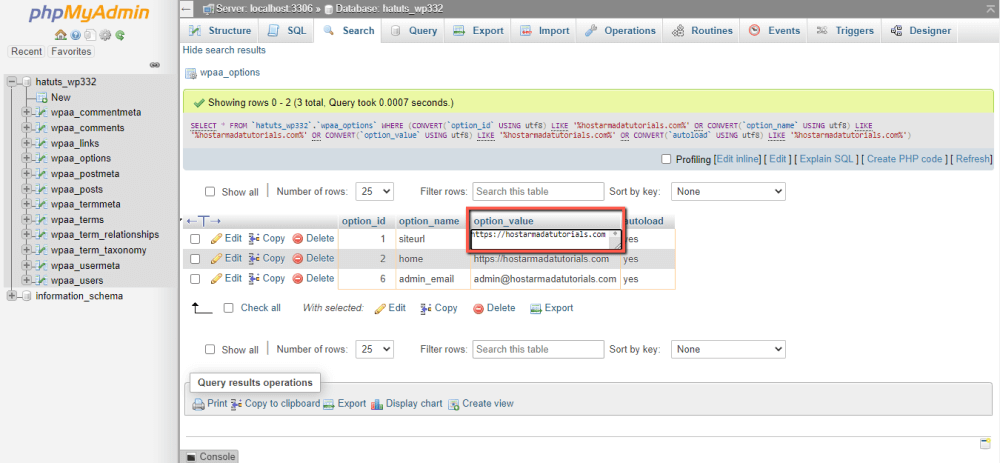
Task: Tick the checkbox for the home row
Action: [x=196, y=259]
